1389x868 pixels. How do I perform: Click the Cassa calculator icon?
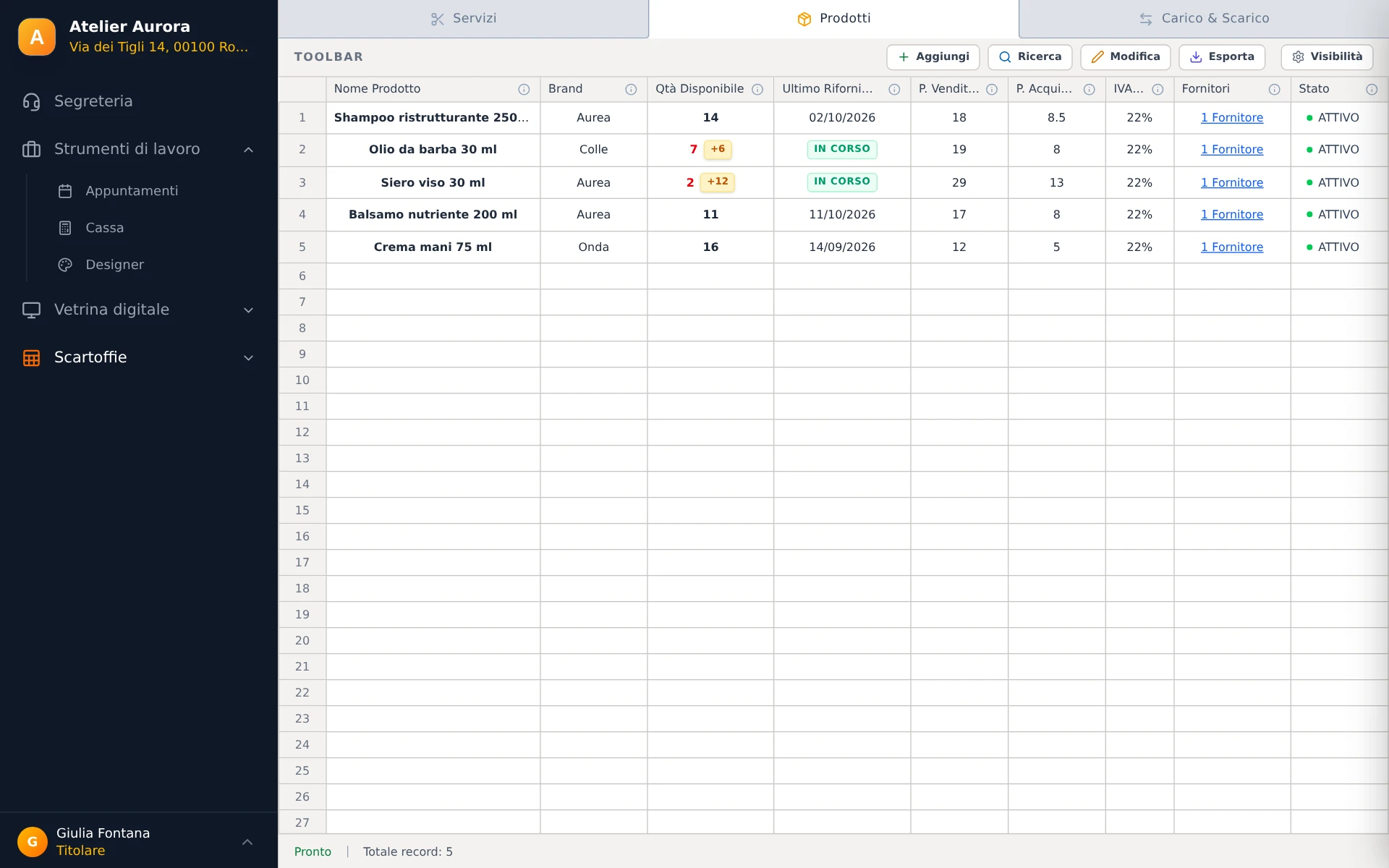pos(65,228)
